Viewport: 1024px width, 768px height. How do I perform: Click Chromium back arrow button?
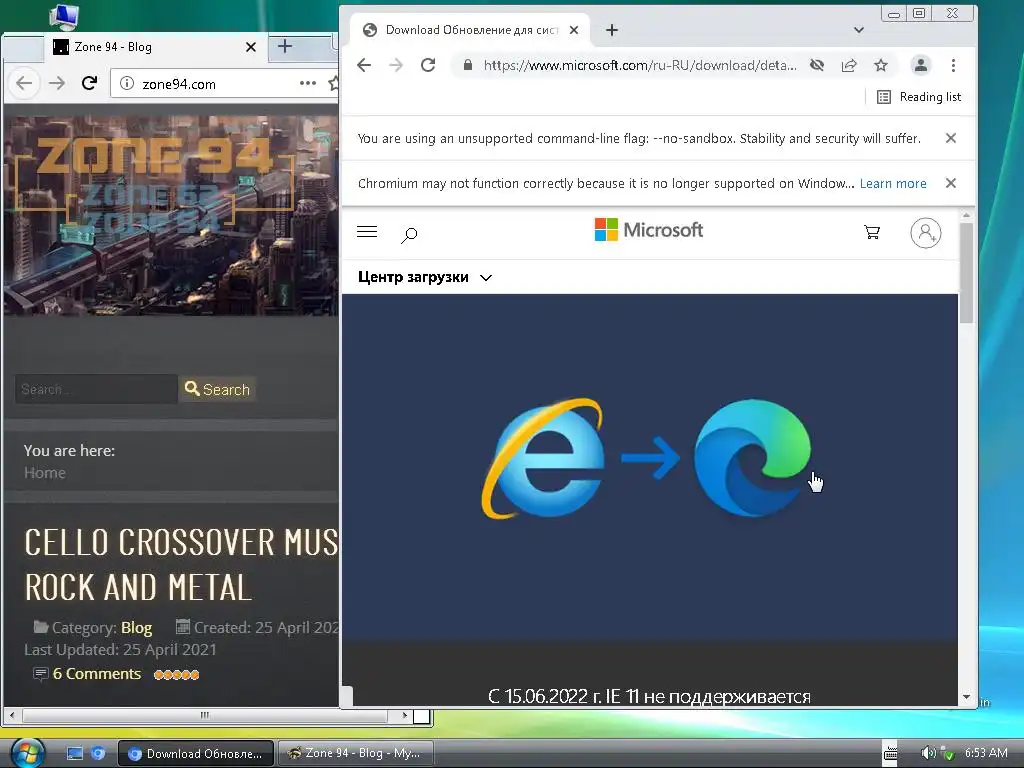pyautogui.click(x=364, y=65)
